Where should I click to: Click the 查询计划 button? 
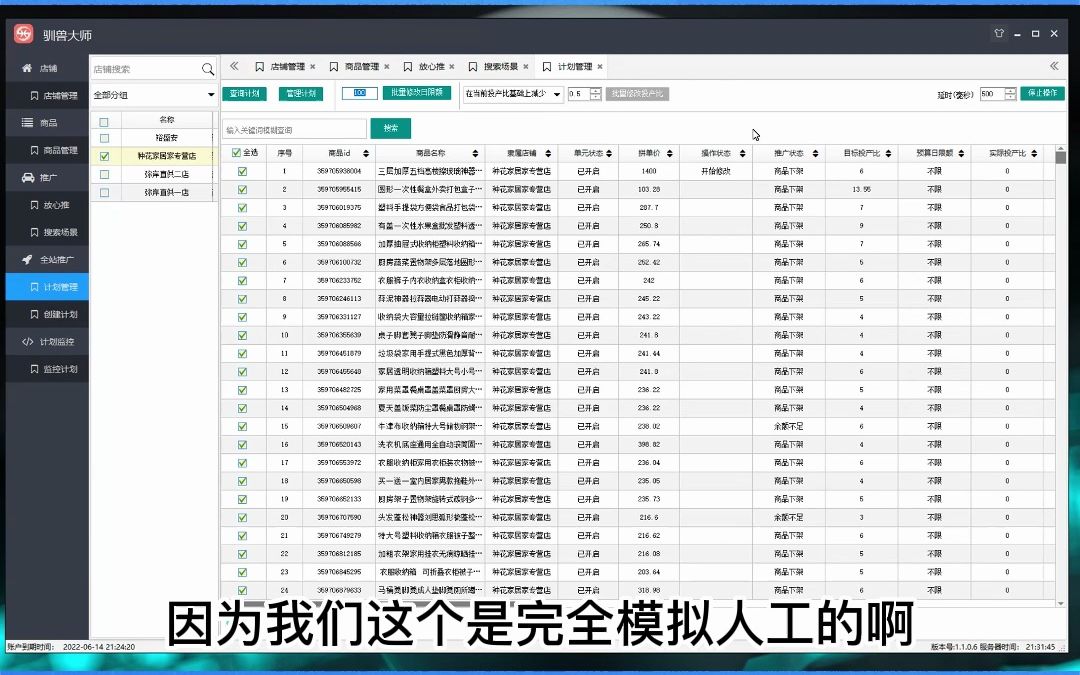tap(245, 94)
